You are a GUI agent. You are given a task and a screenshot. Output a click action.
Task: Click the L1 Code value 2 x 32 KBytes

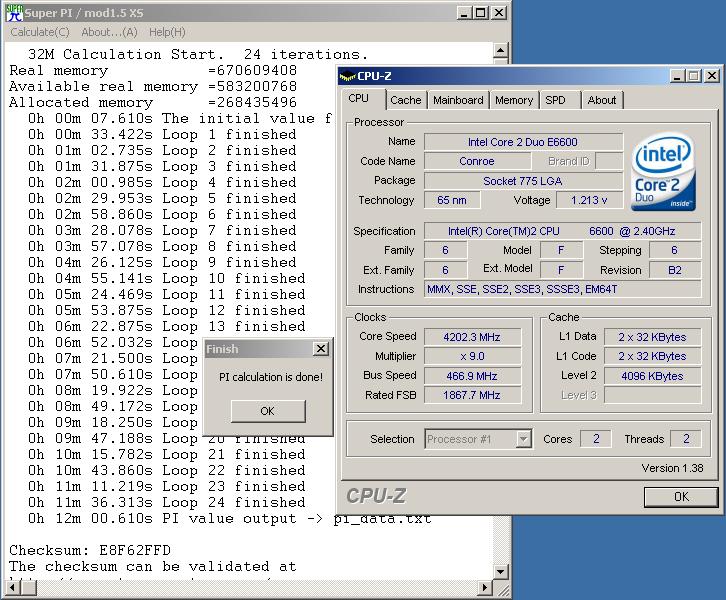point(652,356)
